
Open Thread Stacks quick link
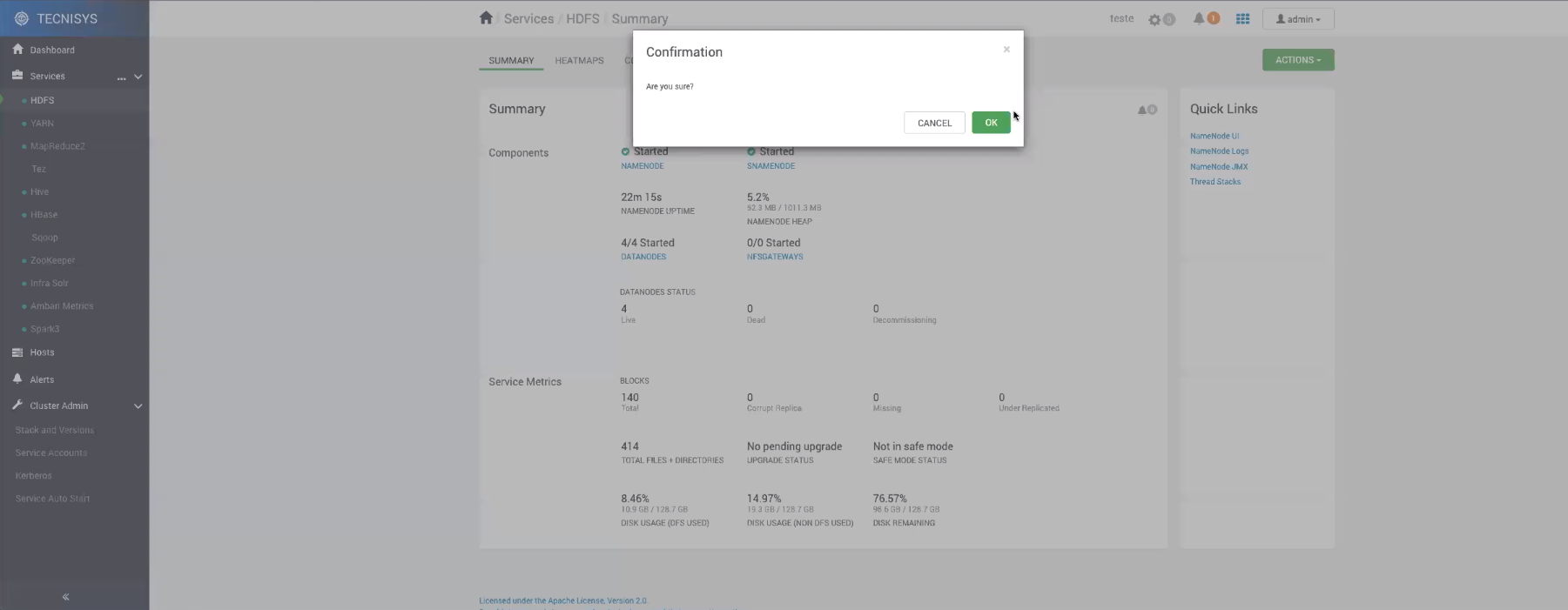coord(1215,182)
